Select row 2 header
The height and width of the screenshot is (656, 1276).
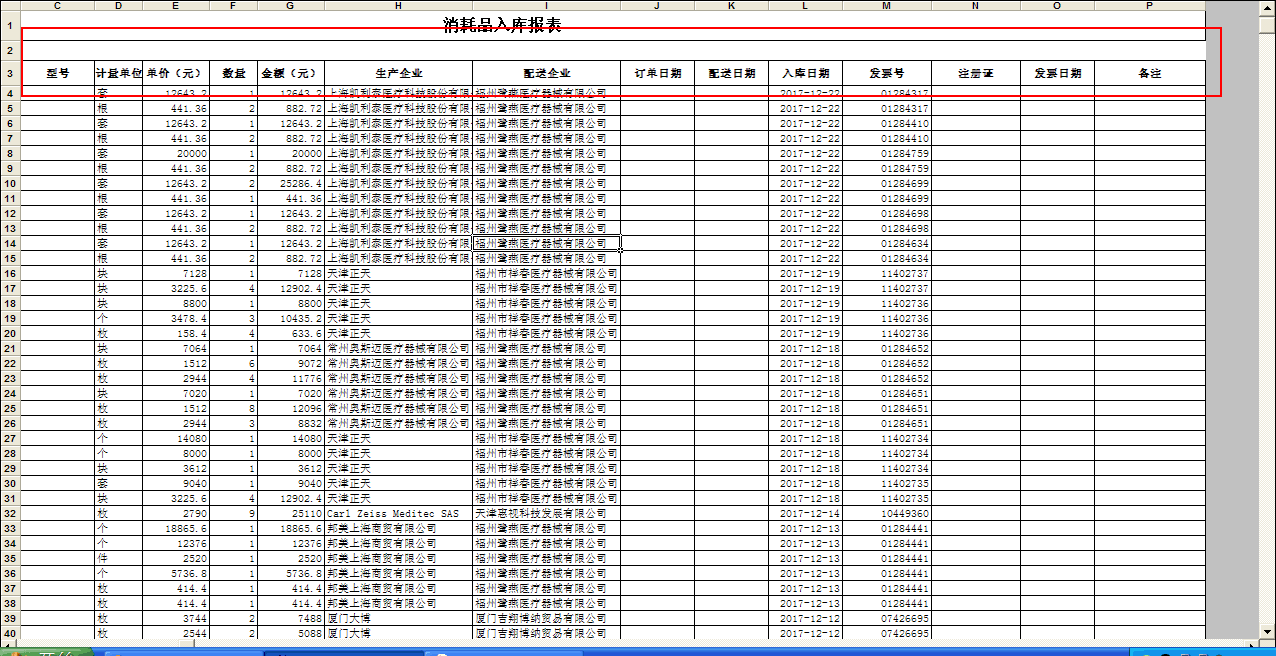10,49
